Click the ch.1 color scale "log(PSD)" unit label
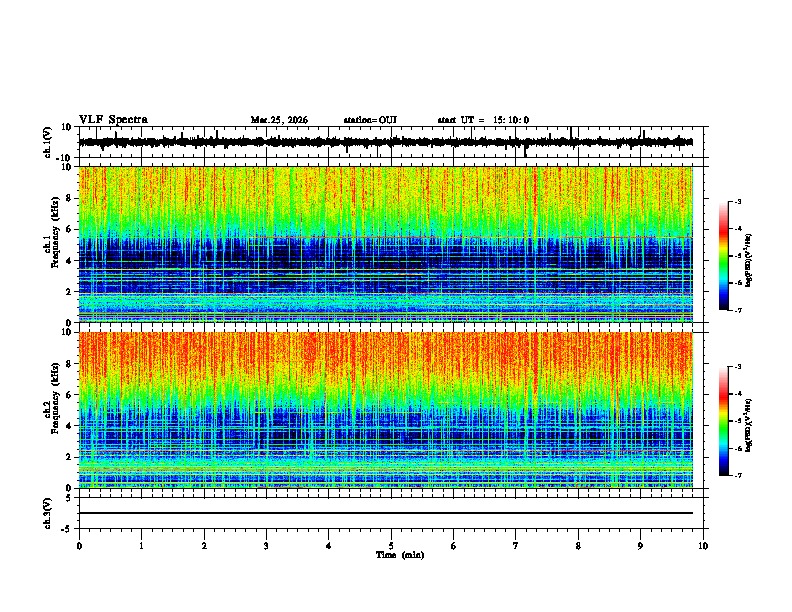Image resolution: width=792 pixels, height=612 pixels. 749,260
